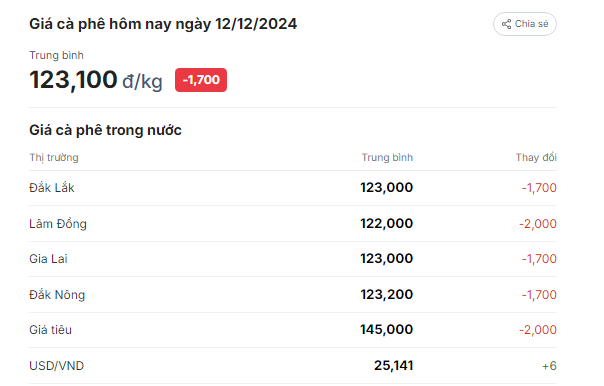
Task: Click the Thị trường column header
Action: (54, 158)
